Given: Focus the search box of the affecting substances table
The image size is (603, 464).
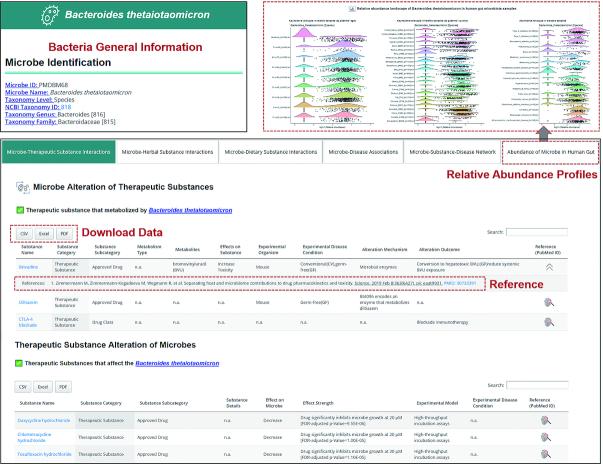Looking at the screenshot, I should pyautogui.click(x=537, y=385).
